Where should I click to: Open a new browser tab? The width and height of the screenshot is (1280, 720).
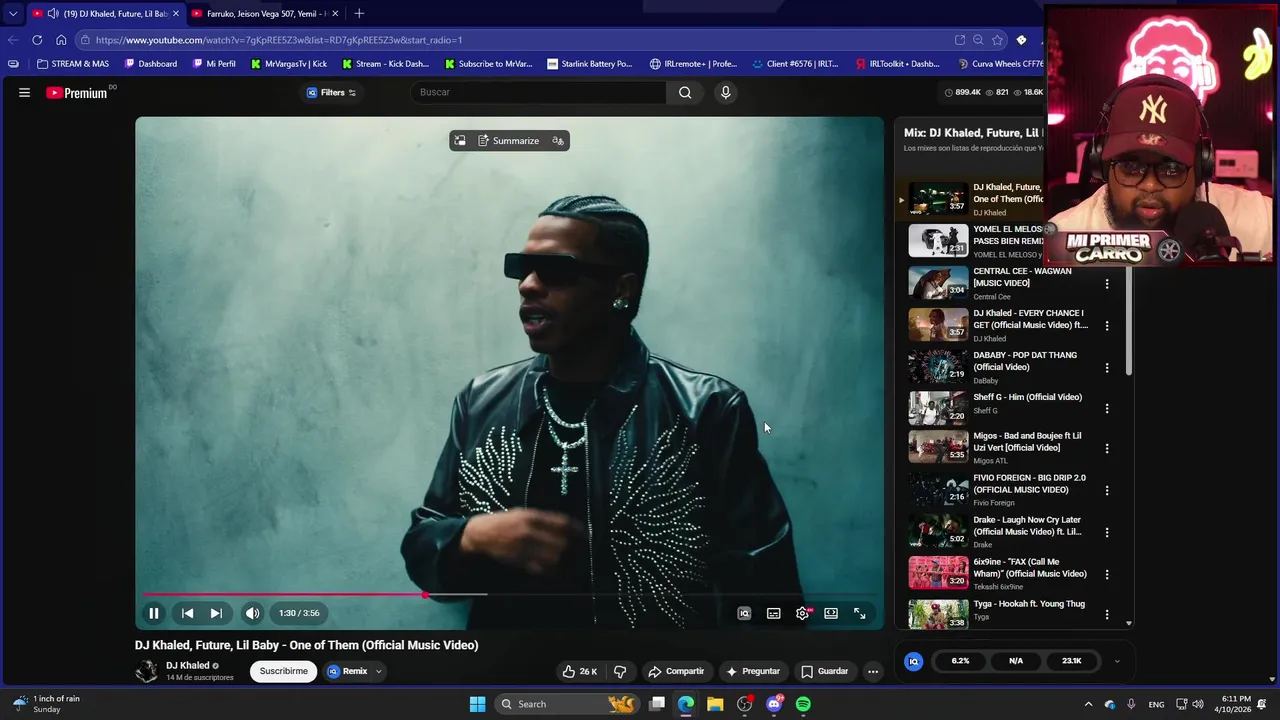point(359,14)
